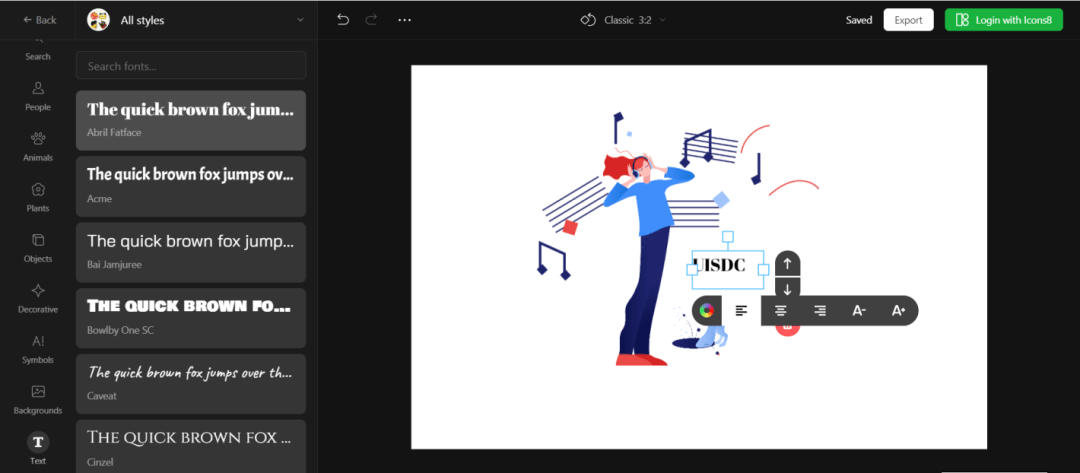Switch to the Backgrounds category

38,399
